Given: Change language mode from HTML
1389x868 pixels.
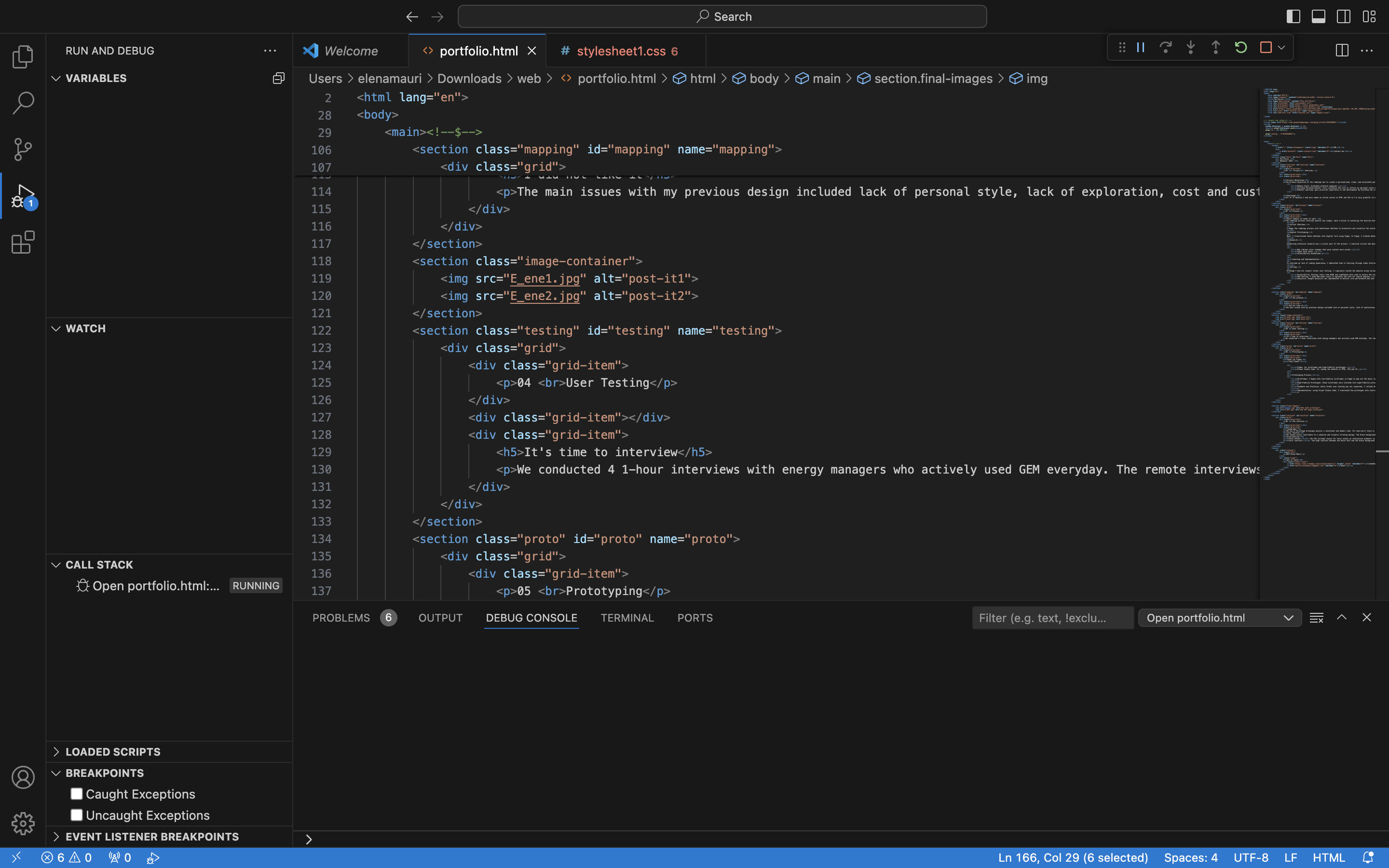Looking at the screenshot, I should coord(1328,858).
